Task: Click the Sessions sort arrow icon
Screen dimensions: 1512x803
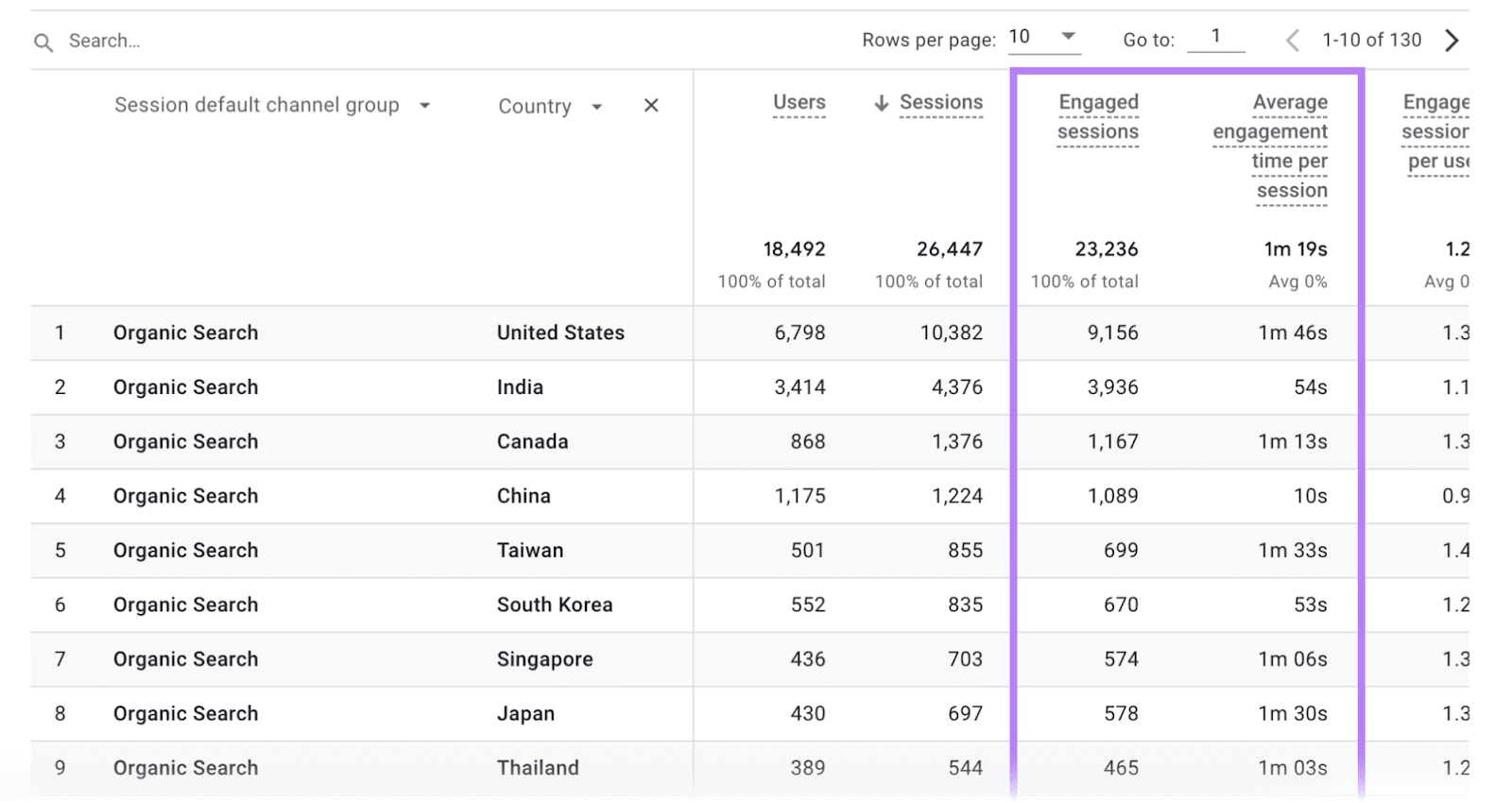Action: tap(881, 103)
